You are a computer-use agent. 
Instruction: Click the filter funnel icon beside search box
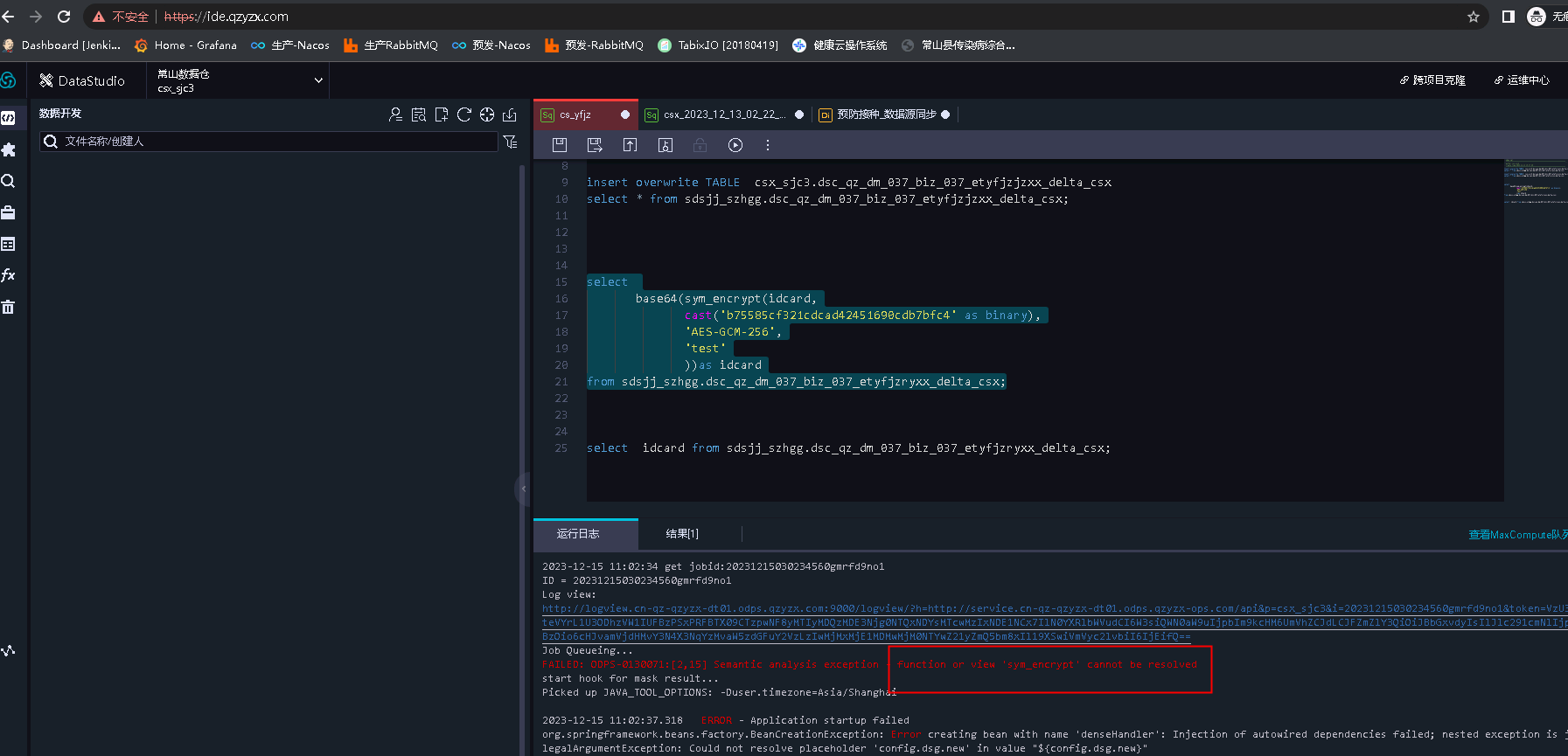(511, 142)
